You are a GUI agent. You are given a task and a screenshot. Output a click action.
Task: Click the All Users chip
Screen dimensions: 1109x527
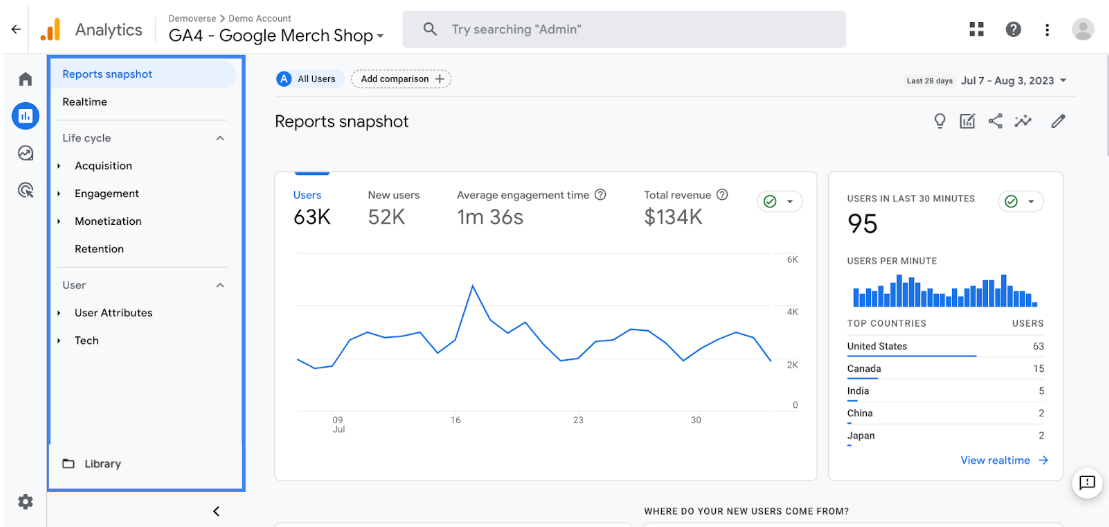coord(310,79)
